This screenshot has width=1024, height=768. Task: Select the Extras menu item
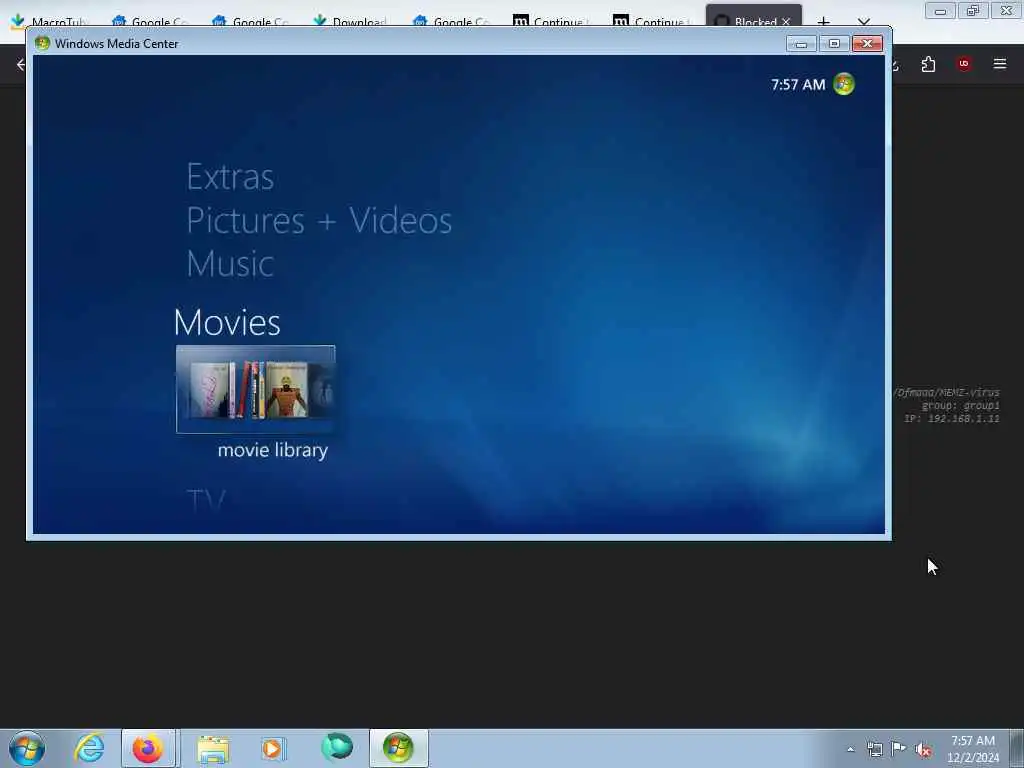pyautogui.click(x=230, y=176)
